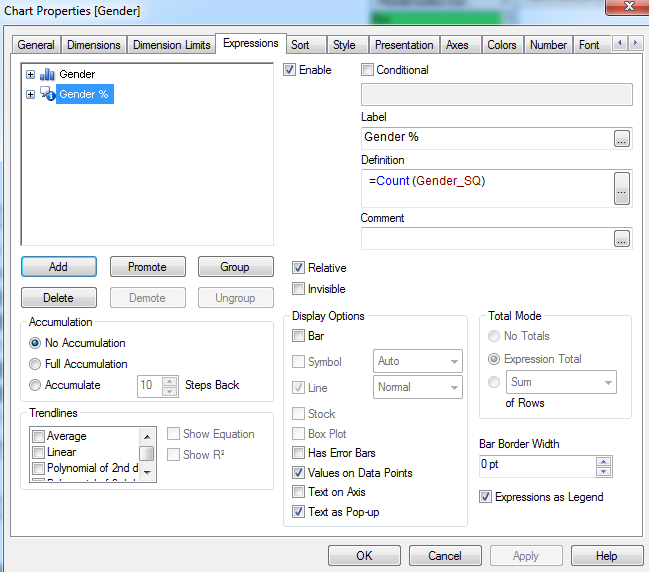649x572 pixels.
Task: Click the Gender % expression icon
Action: [x=48, y=94]
